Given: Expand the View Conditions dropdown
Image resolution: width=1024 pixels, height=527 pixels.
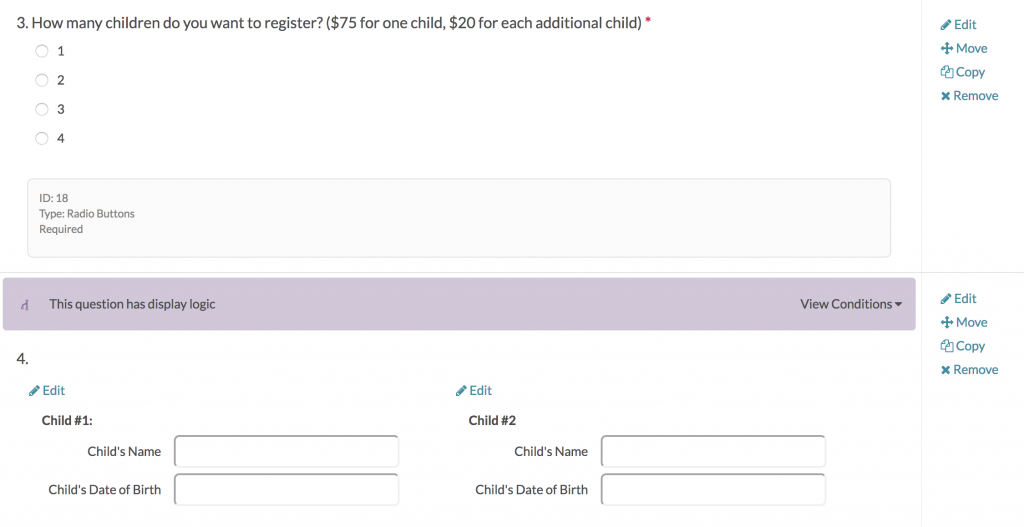Looking at the screenshot, I should point(850,304).
